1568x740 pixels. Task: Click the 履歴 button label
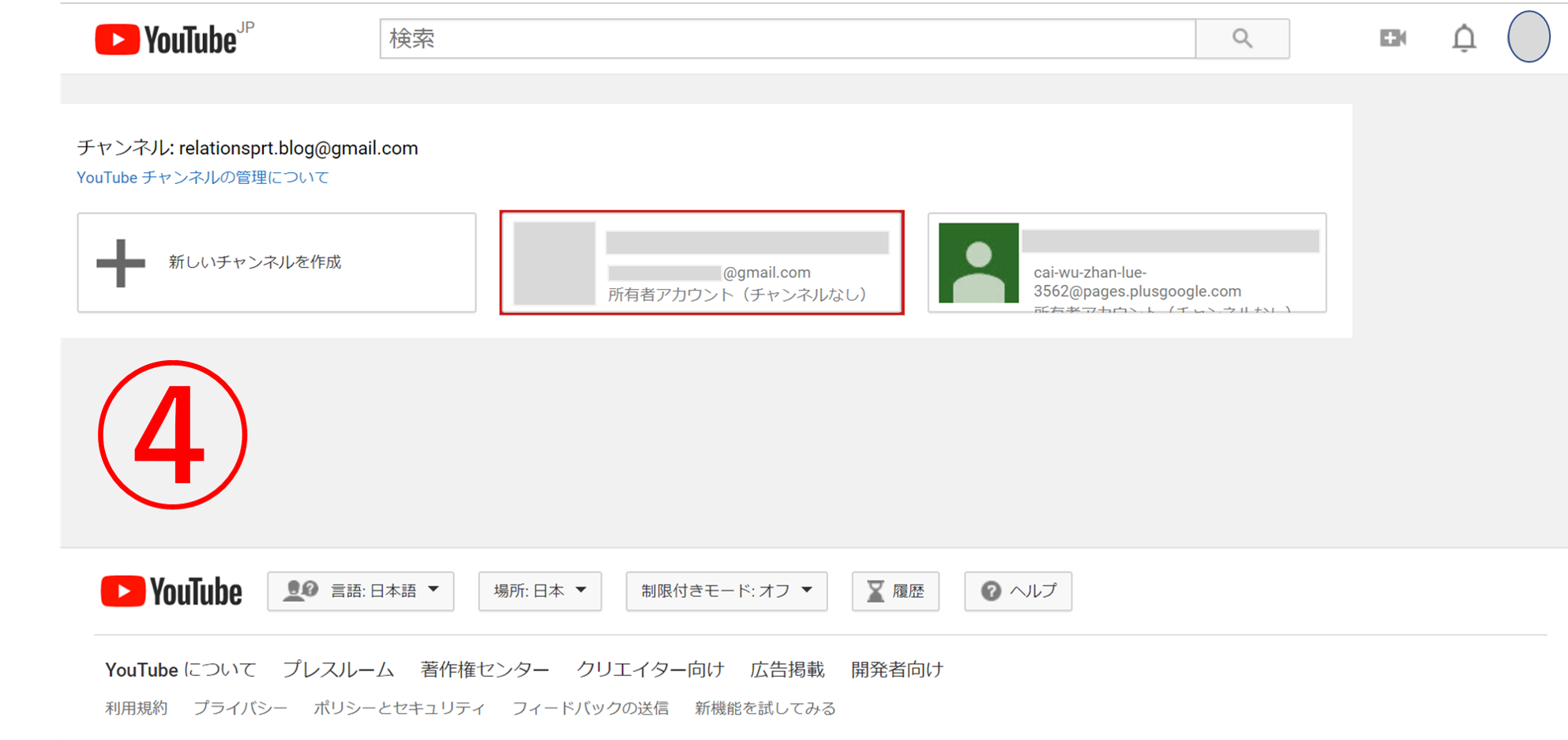(x=908, y=592)
